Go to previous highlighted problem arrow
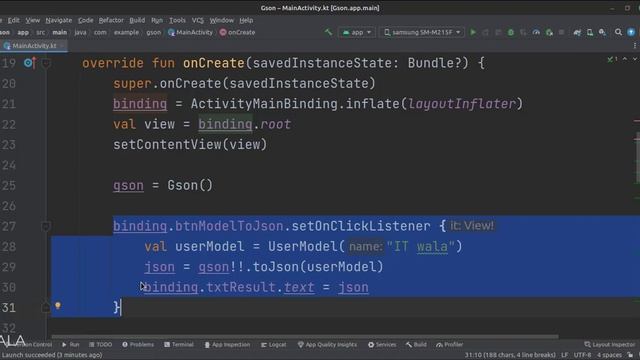 [x=624, y=59]
